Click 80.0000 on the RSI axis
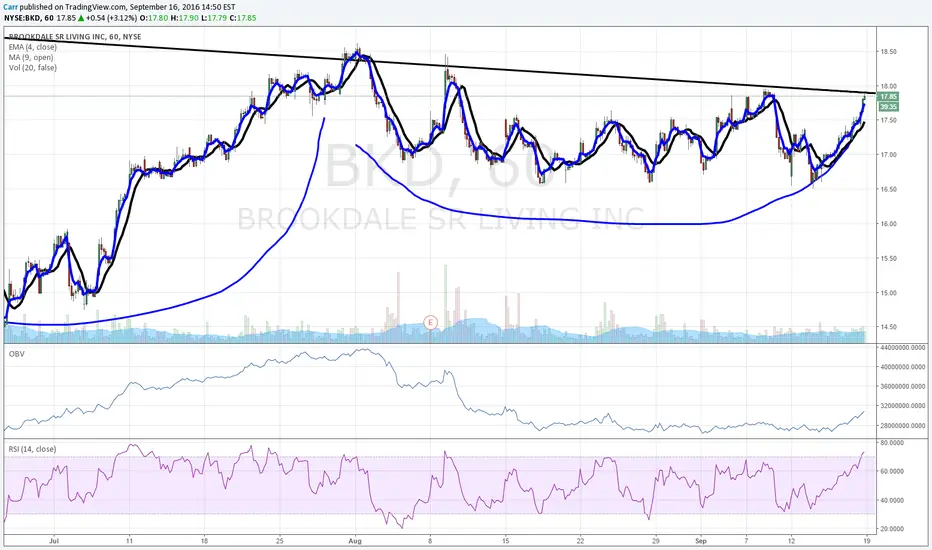The width and height of the screenshot is (932, 550). 892,443
